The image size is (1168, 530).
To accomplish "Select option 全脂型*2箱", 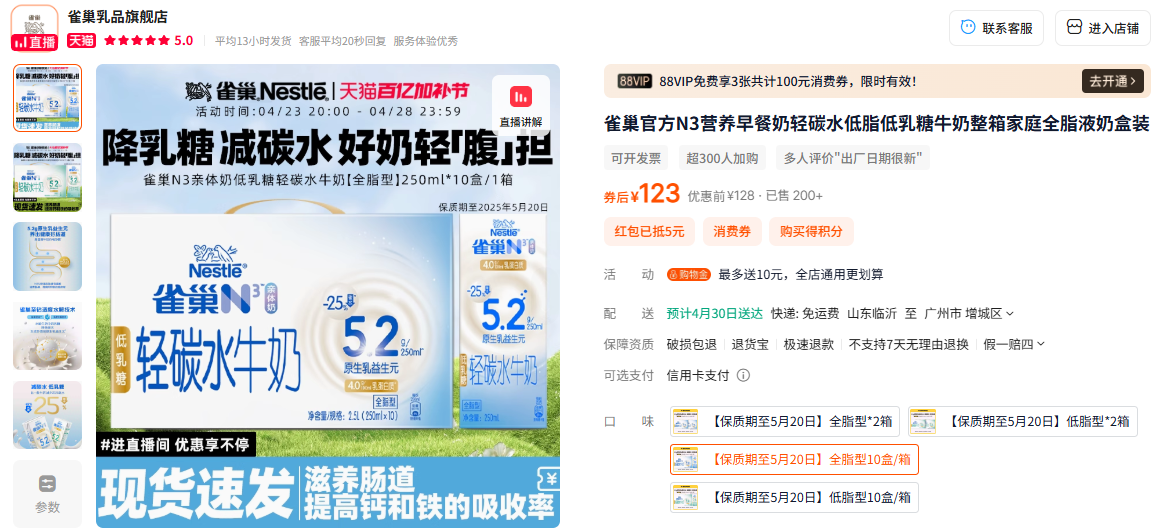I will pyautogui.click(x=785, y=421).
